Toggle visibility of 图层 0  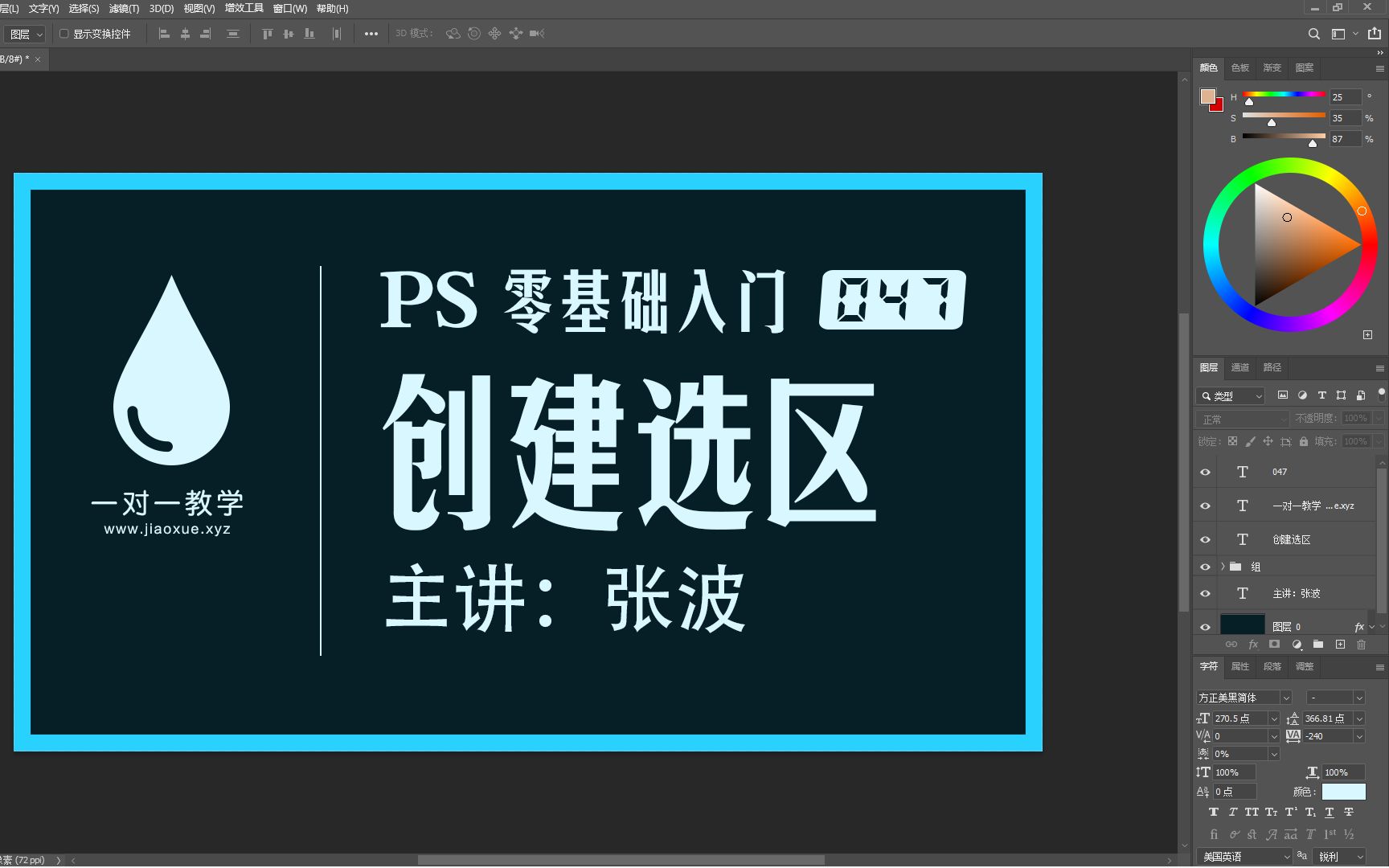click(x=1205, y=627)
